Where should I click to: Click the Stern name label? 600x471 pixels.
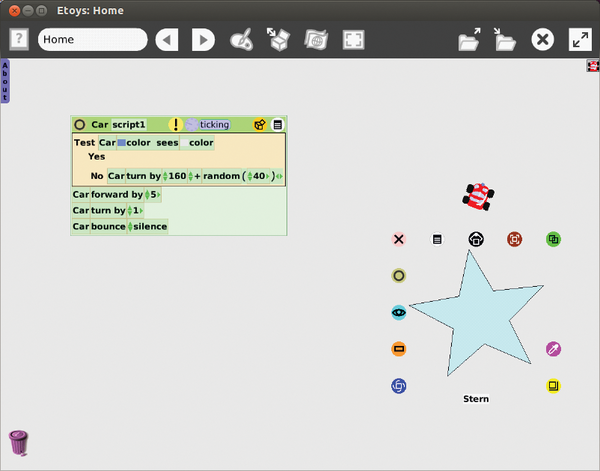[476, 399]
